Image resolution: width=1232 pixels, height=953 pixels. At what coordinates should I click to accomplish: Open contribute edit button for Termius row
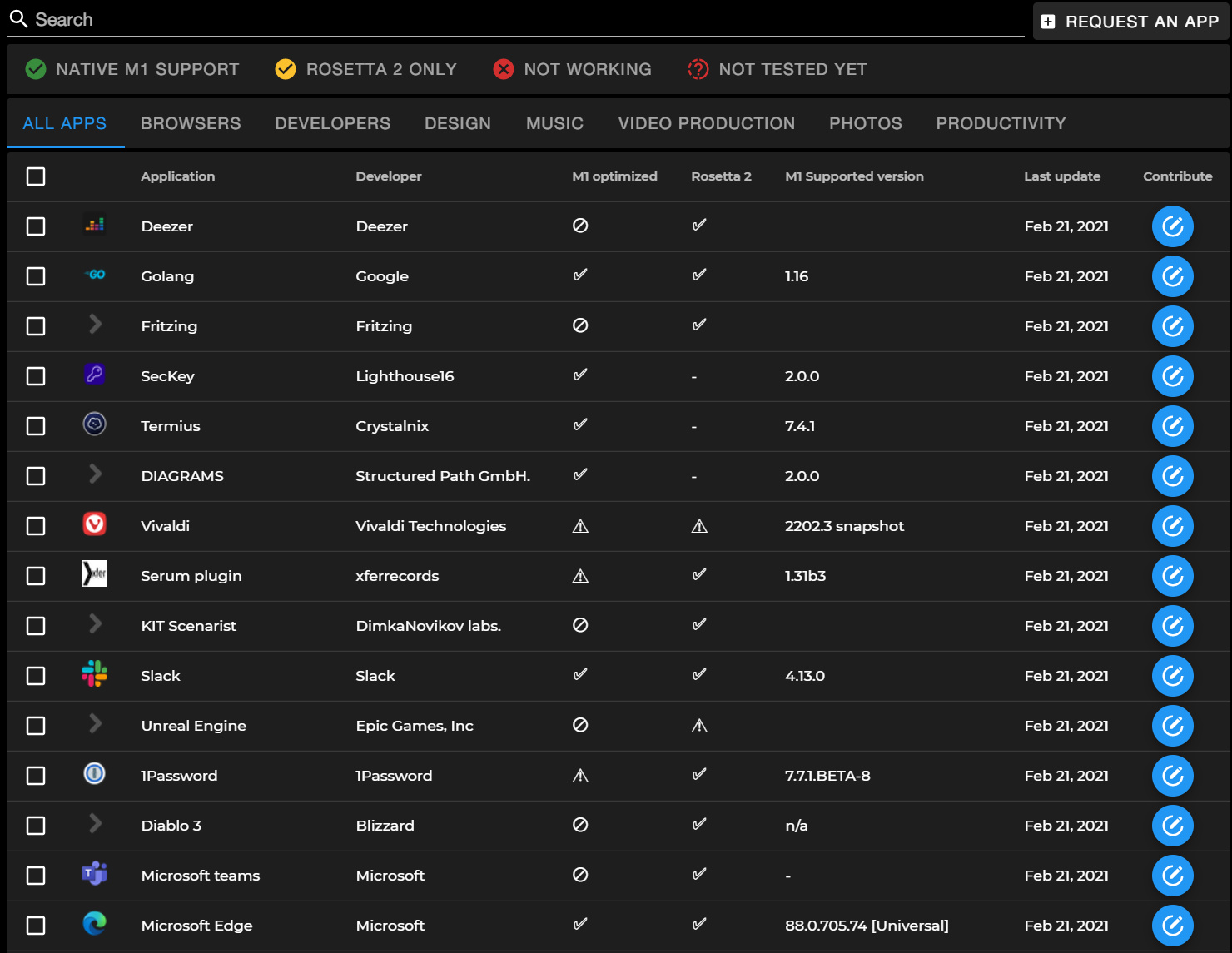click(x=1172, y=426)
